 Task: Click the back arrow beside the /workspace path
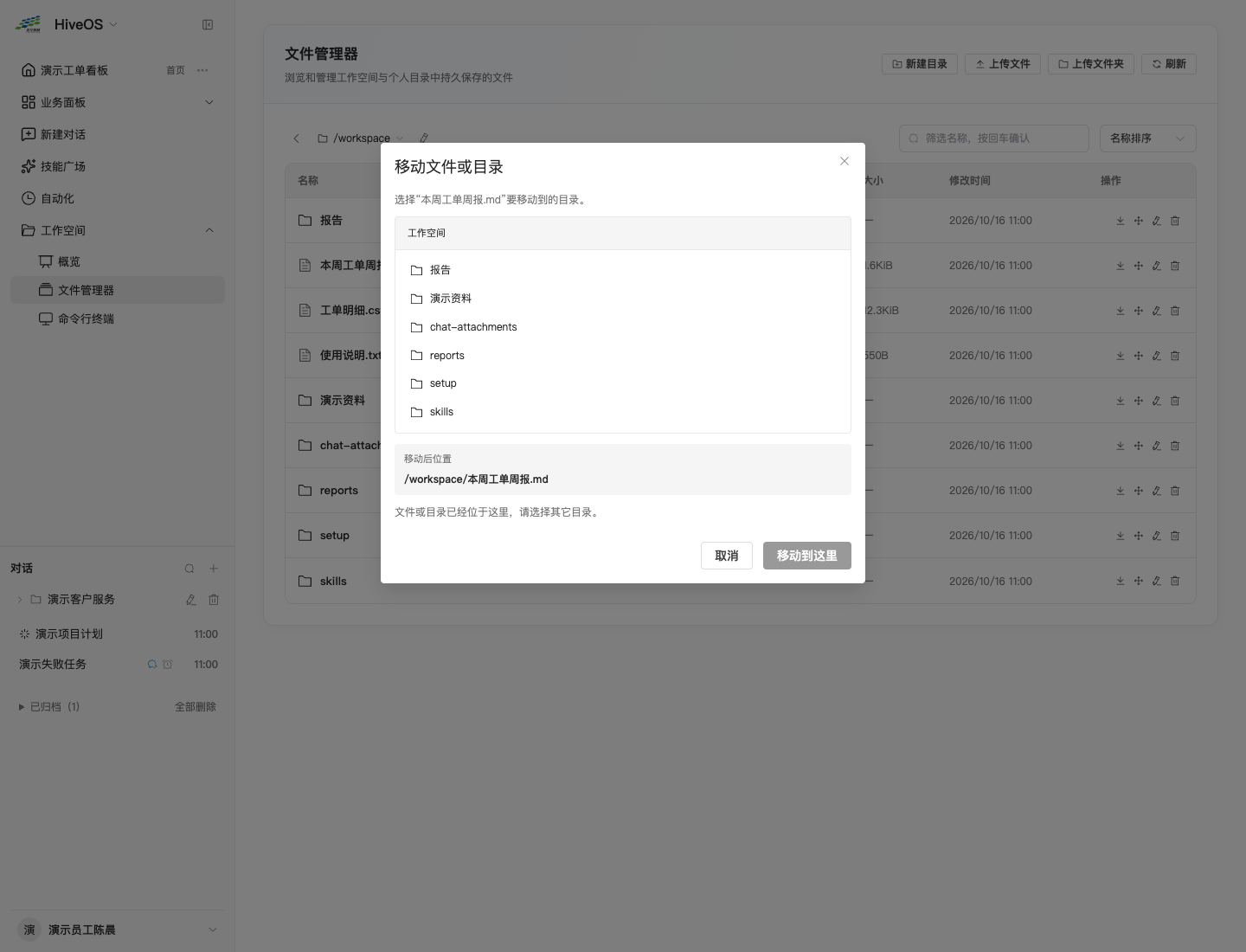tap(297, 138)
